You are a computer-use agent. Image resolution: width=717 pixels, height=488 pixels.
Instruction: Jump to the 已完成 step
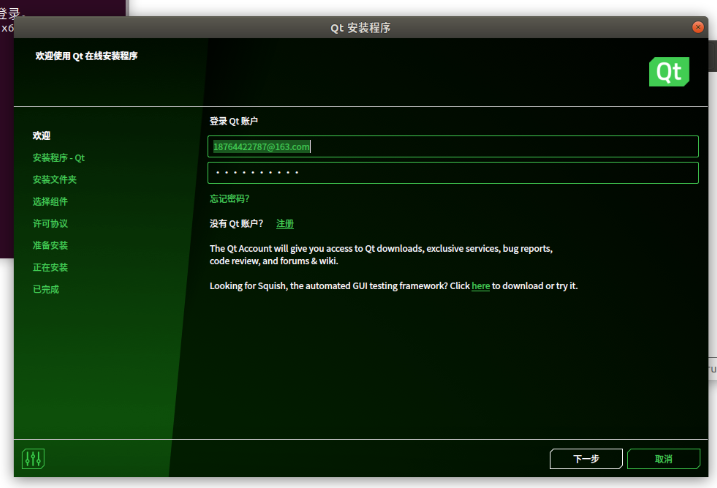(x=46, y=290)
